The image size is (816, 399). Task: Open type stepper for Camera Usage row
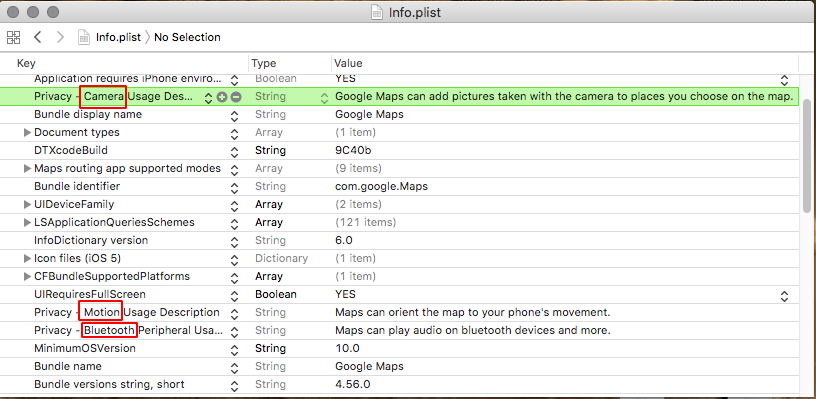pyautogui.click(x=324, y=97)
